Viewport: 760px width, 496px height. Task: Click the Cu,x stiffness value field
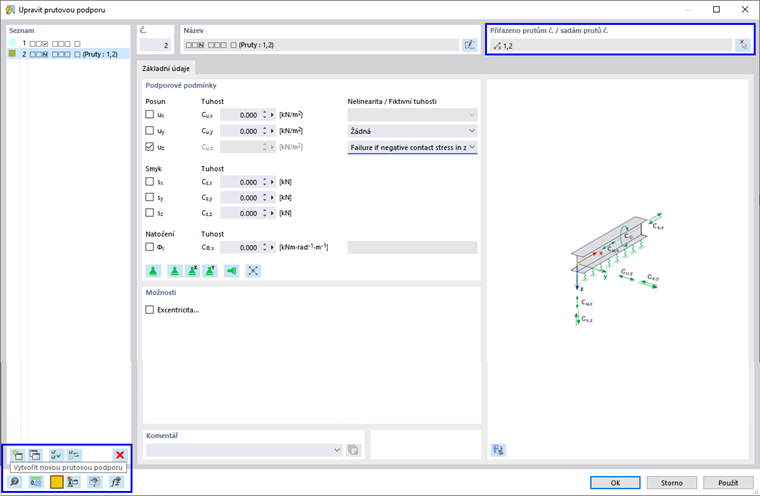tap(240, 115)
